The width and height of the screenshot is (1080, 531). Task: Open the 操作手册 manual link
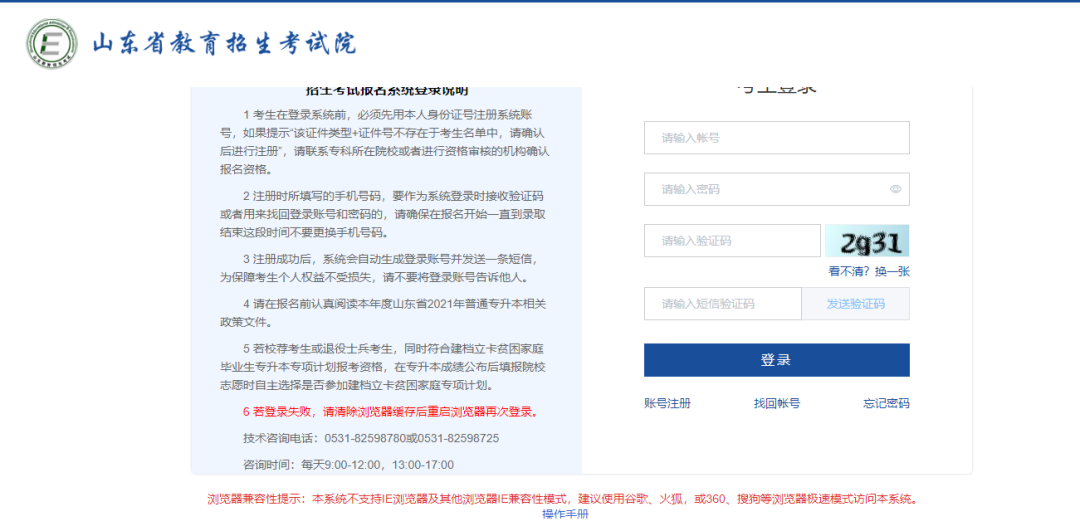click(x=565, y=514)
